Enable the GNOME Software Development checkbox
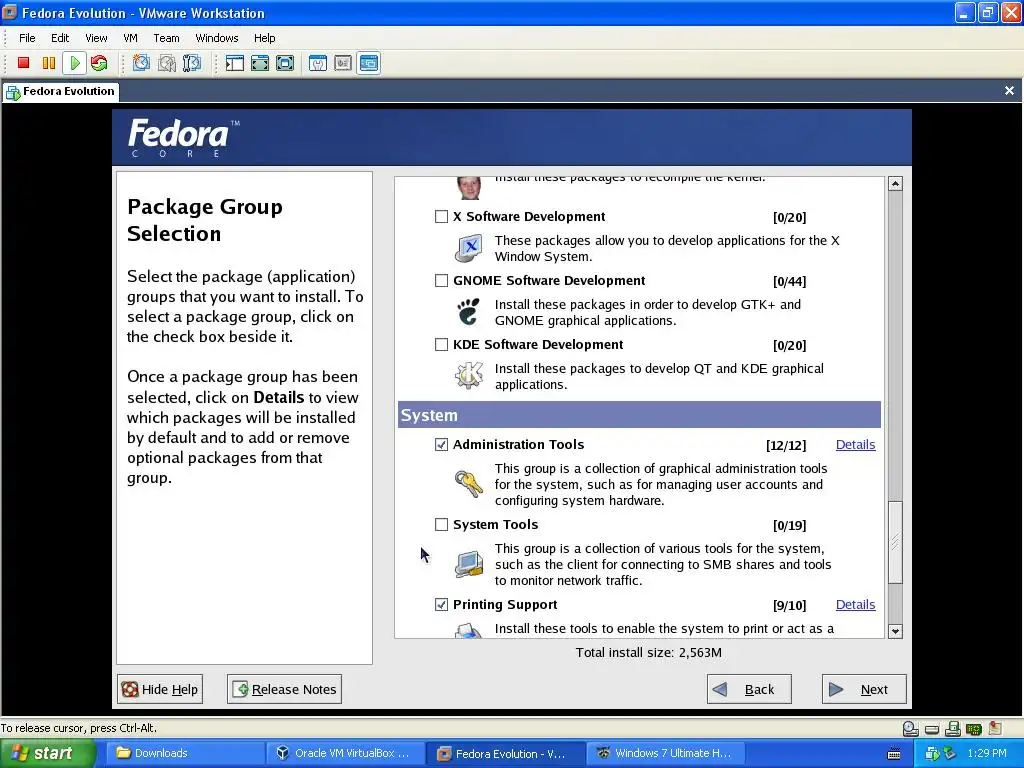The width and height of the screenshot is (1024, 768). 441,281
